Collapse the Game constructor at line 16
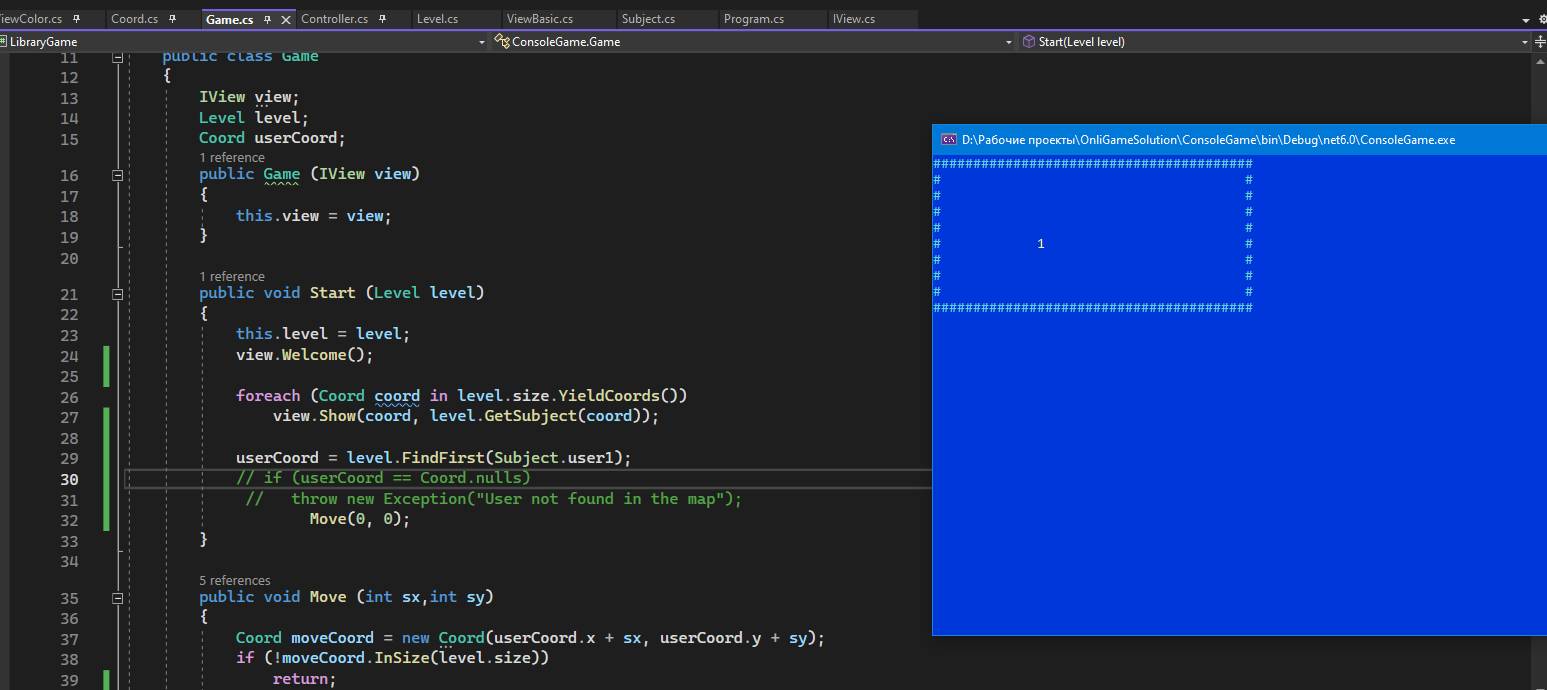The height and width of the screenshot is (690, 1547). click(117, 175)
